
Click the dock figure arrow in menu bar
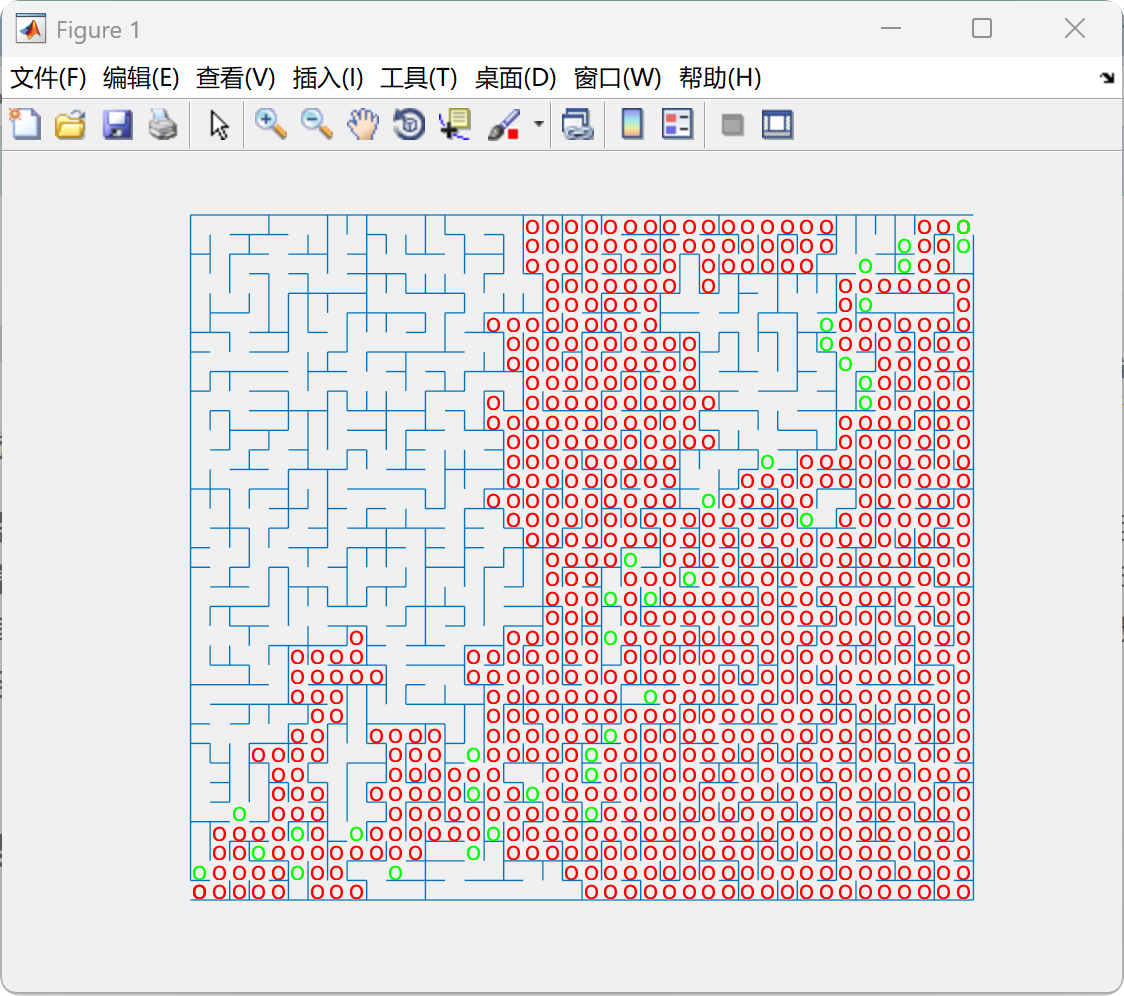(1107, 77)
